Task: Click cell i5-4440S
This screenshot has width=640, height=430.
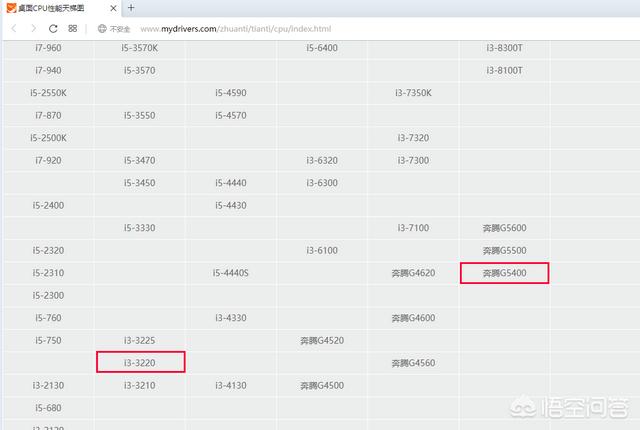Action: (x=231, y=273)
